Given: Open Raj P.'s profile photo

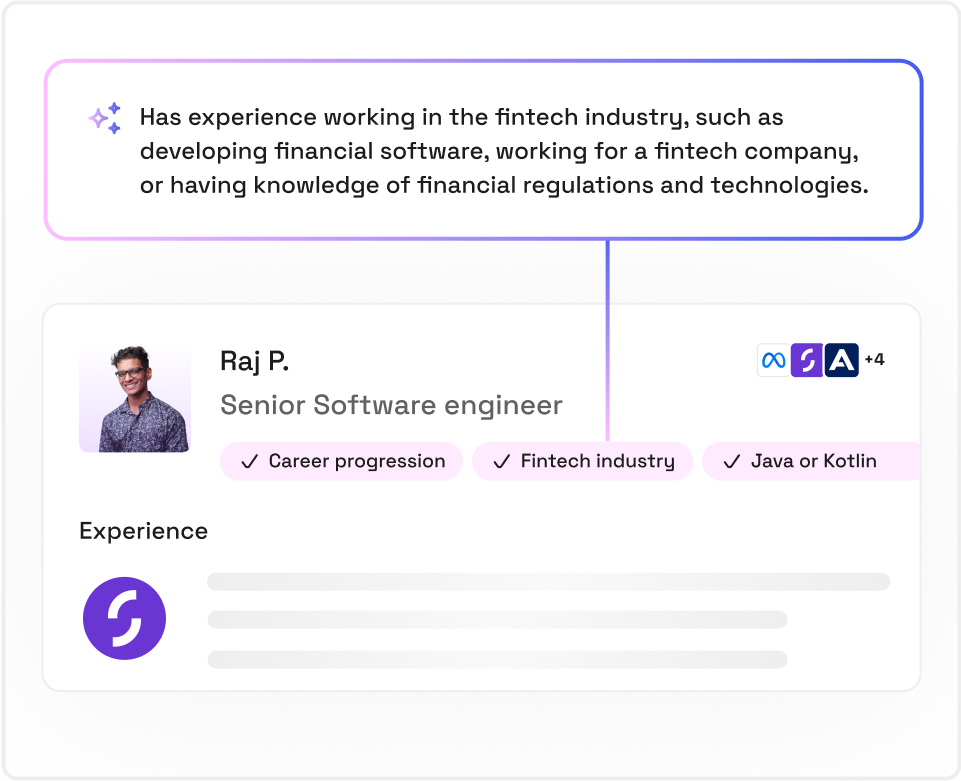Looking at the screenshot, I should (135, 398).
